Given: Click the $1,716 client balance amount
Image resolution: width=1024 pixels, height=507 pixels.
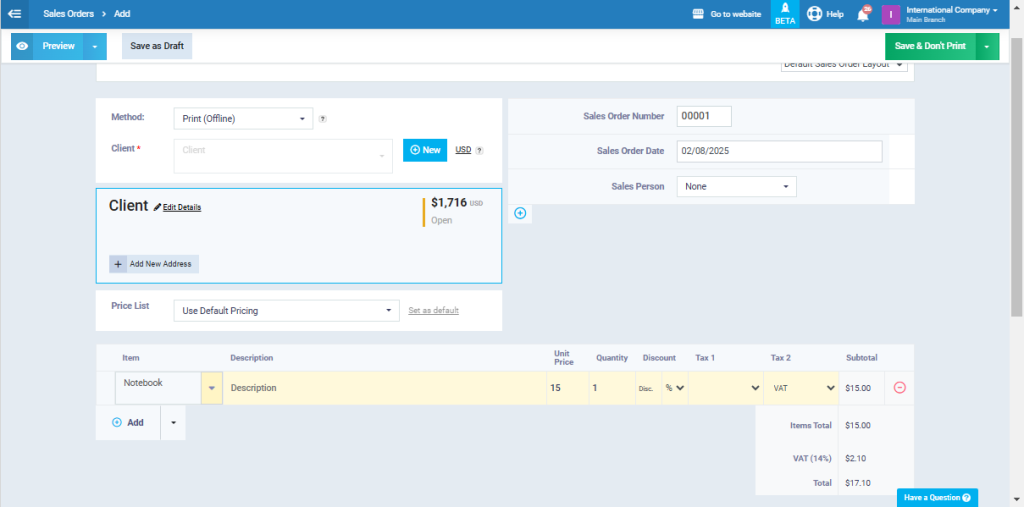Looking at the screenshot, I should [449, 203].
